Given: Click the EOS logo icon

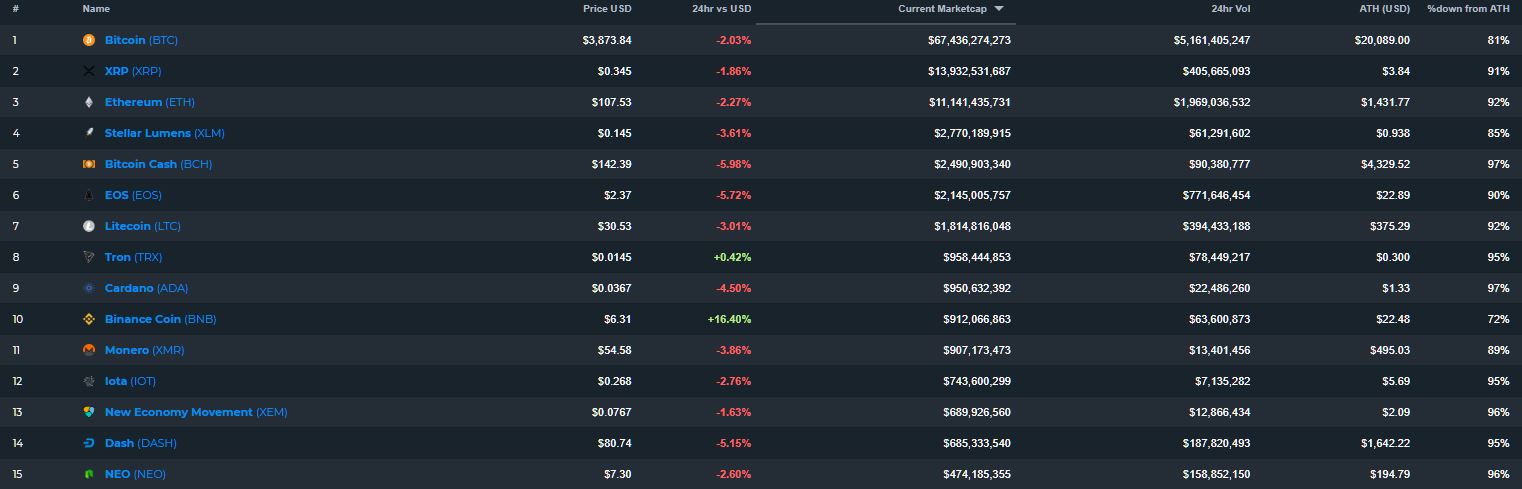Looking at the screenshot, I should (88, 195).
